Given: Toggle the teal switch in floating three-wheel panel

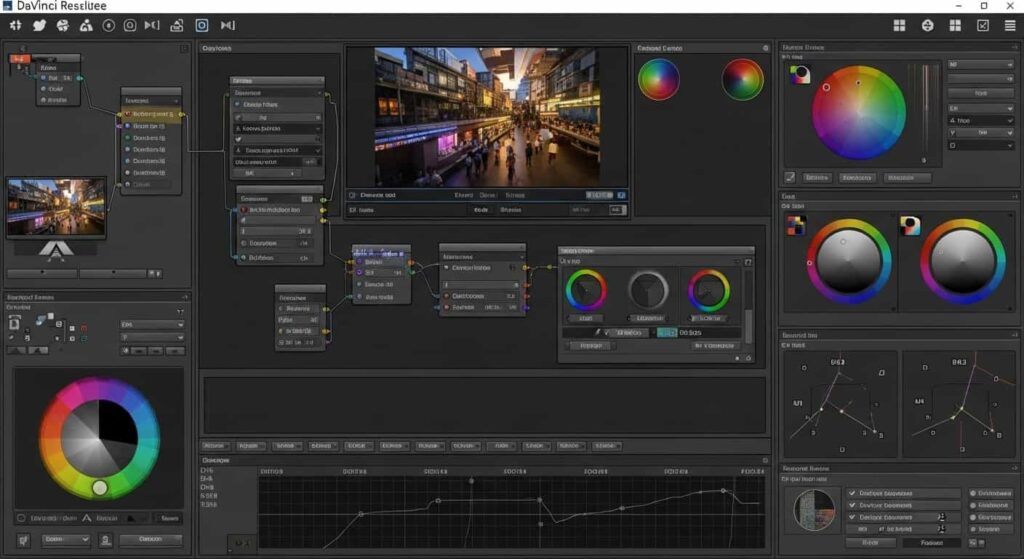Looking at the screenshot, I should 666,332.
